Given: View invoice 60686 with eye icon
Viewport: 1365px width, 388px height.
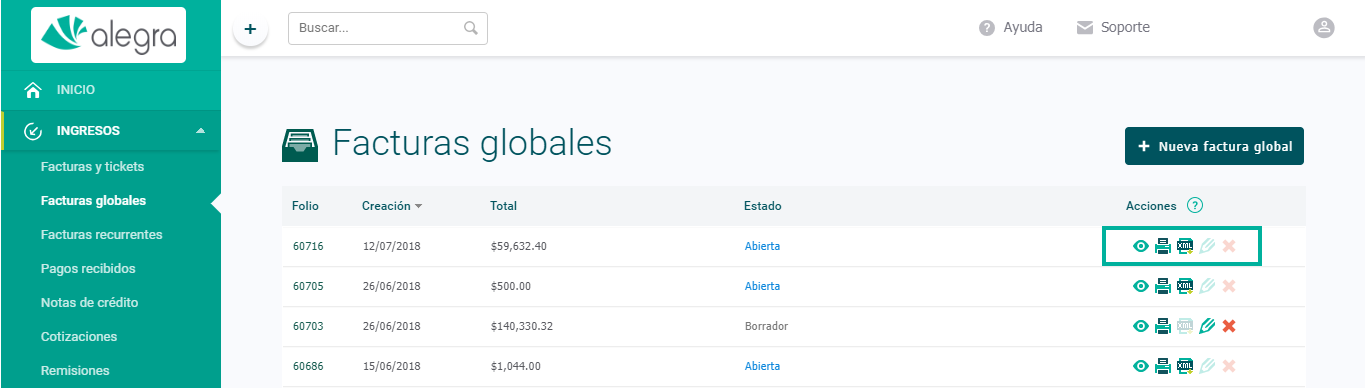Looking at the screenshot, I should point(1141,366).
